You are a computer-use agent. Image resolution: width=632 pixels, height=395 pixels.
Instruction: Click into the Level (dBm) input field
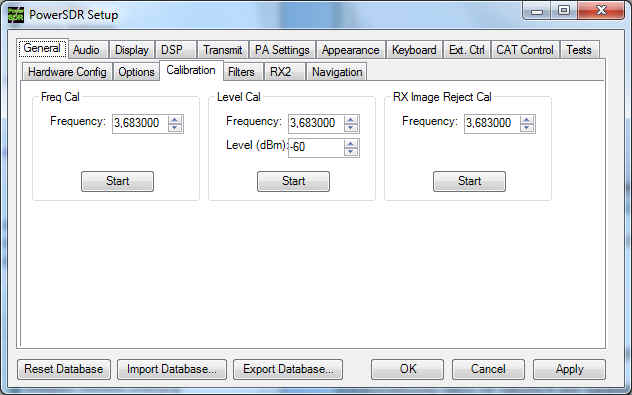pyautogui.click(x=316, y=148)
